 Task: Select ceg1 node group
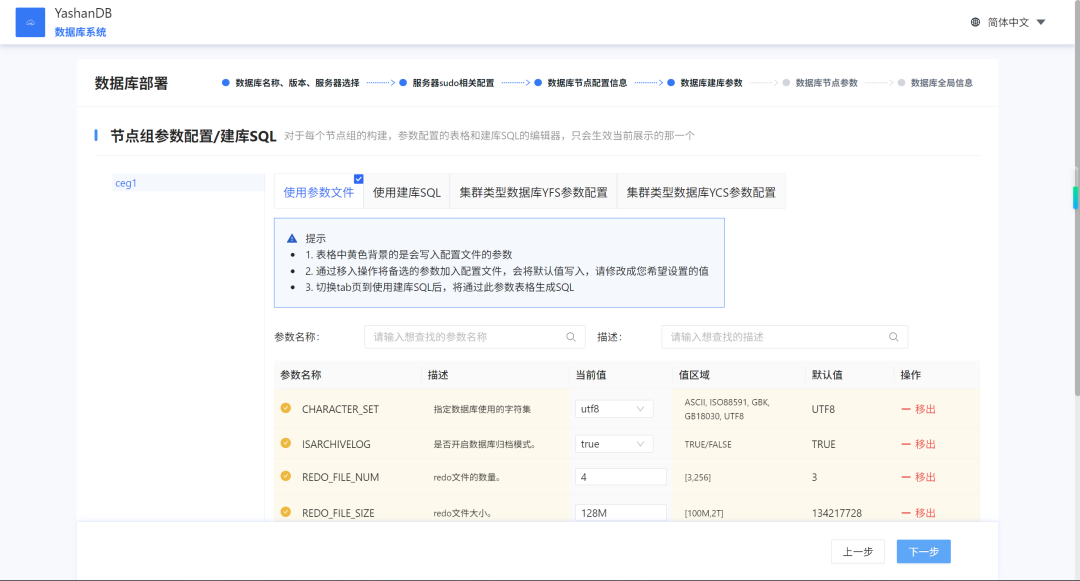pyautogui.click(x=188, y=183)
